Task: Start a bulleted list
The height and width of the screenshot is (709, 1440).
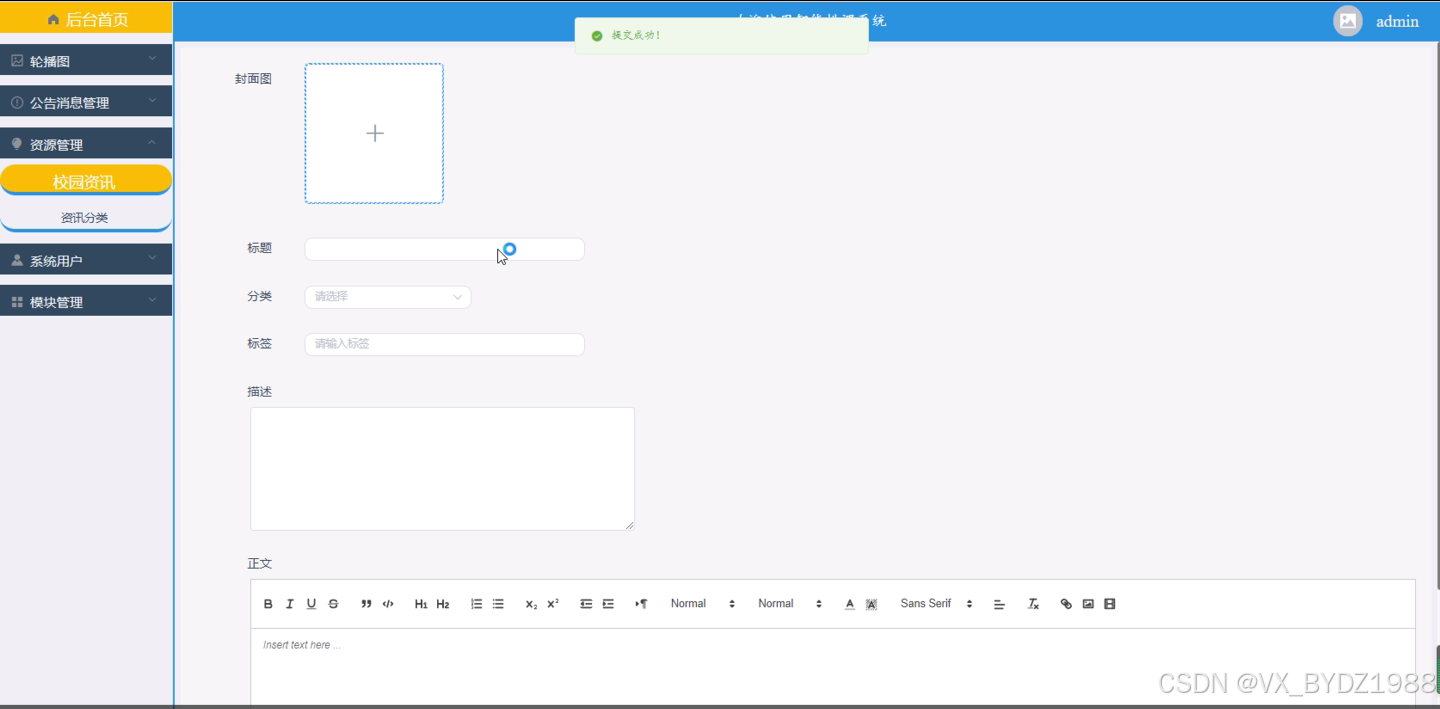Action: point(498,604)
